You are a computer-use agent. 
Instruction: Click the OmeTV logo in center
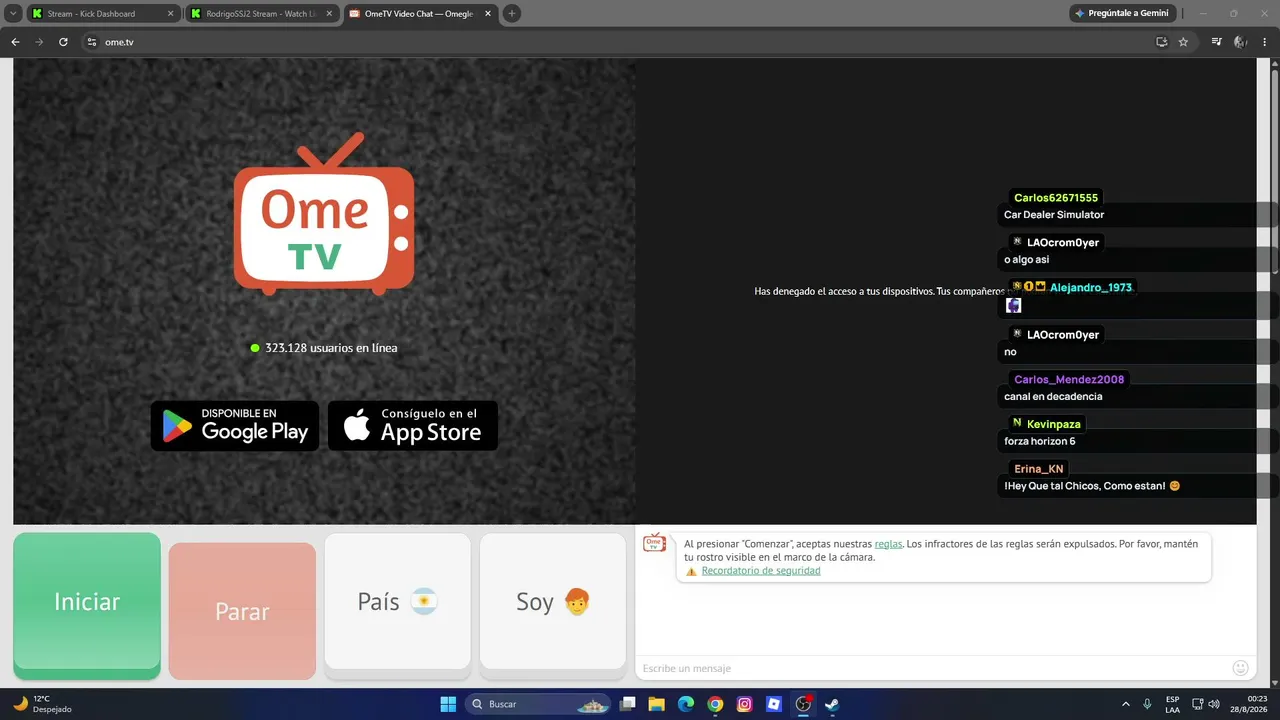[x=324, y=214]
